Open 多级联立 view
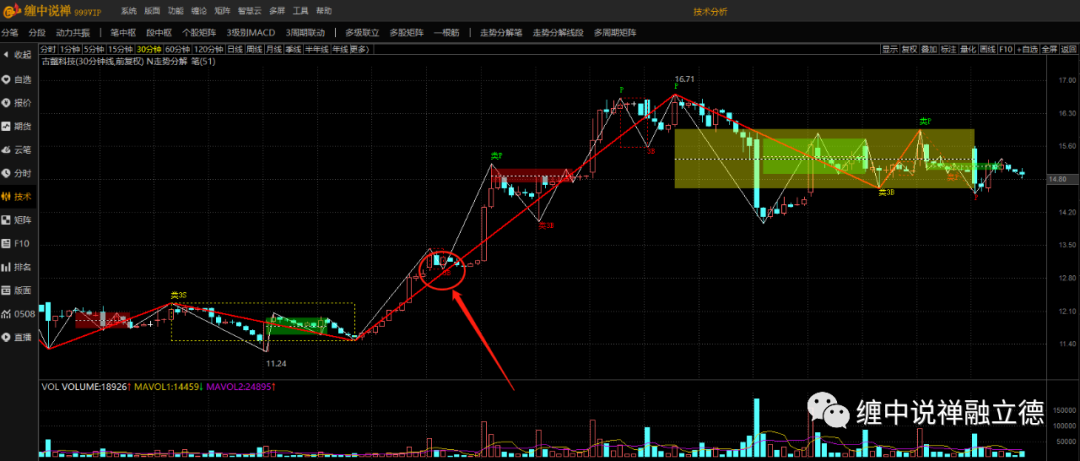The image size is (1080, 461). click(x=362, y=32)
